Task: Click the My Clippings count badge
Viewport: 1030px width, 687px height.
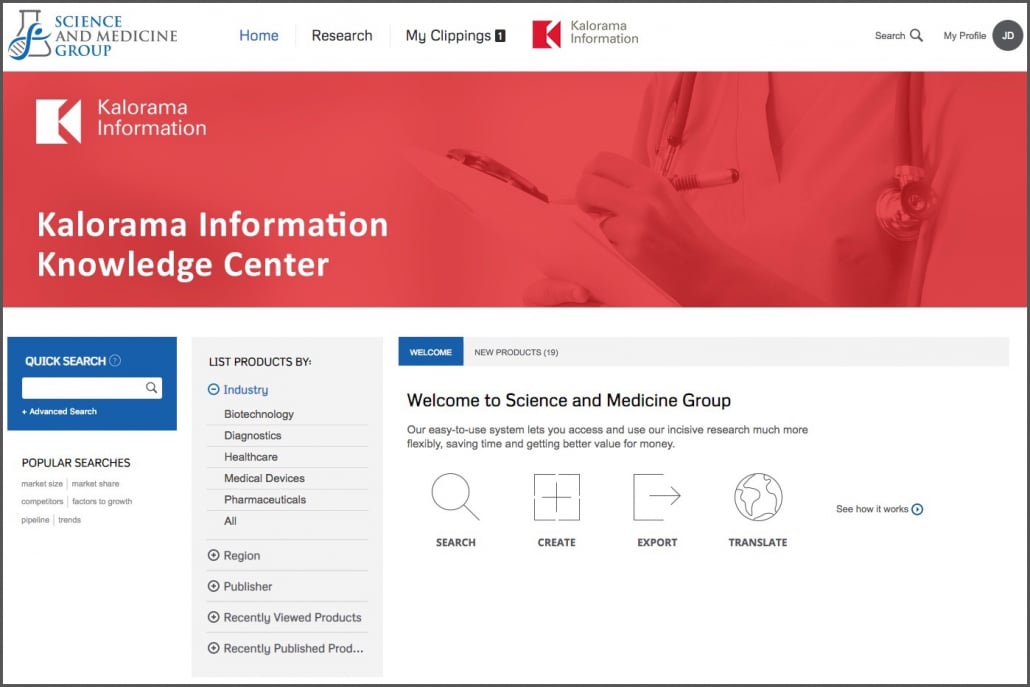Action: 500,36
